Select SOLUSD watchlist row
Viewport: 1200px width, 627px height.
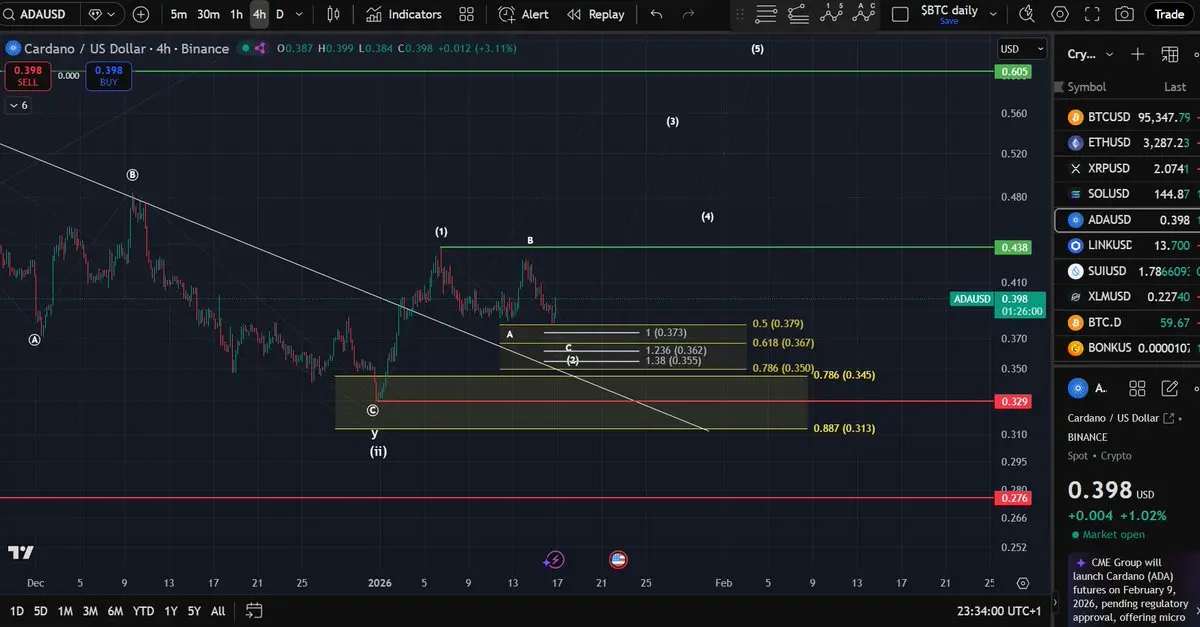(x=1127, y=194)
